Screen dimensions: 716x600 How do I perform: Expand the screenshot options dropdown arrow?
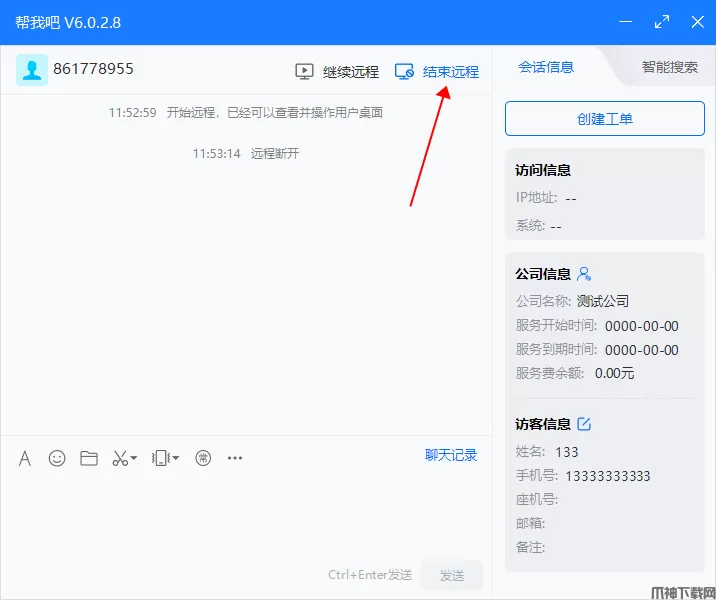pyautogui.click(x=134, y=458)
